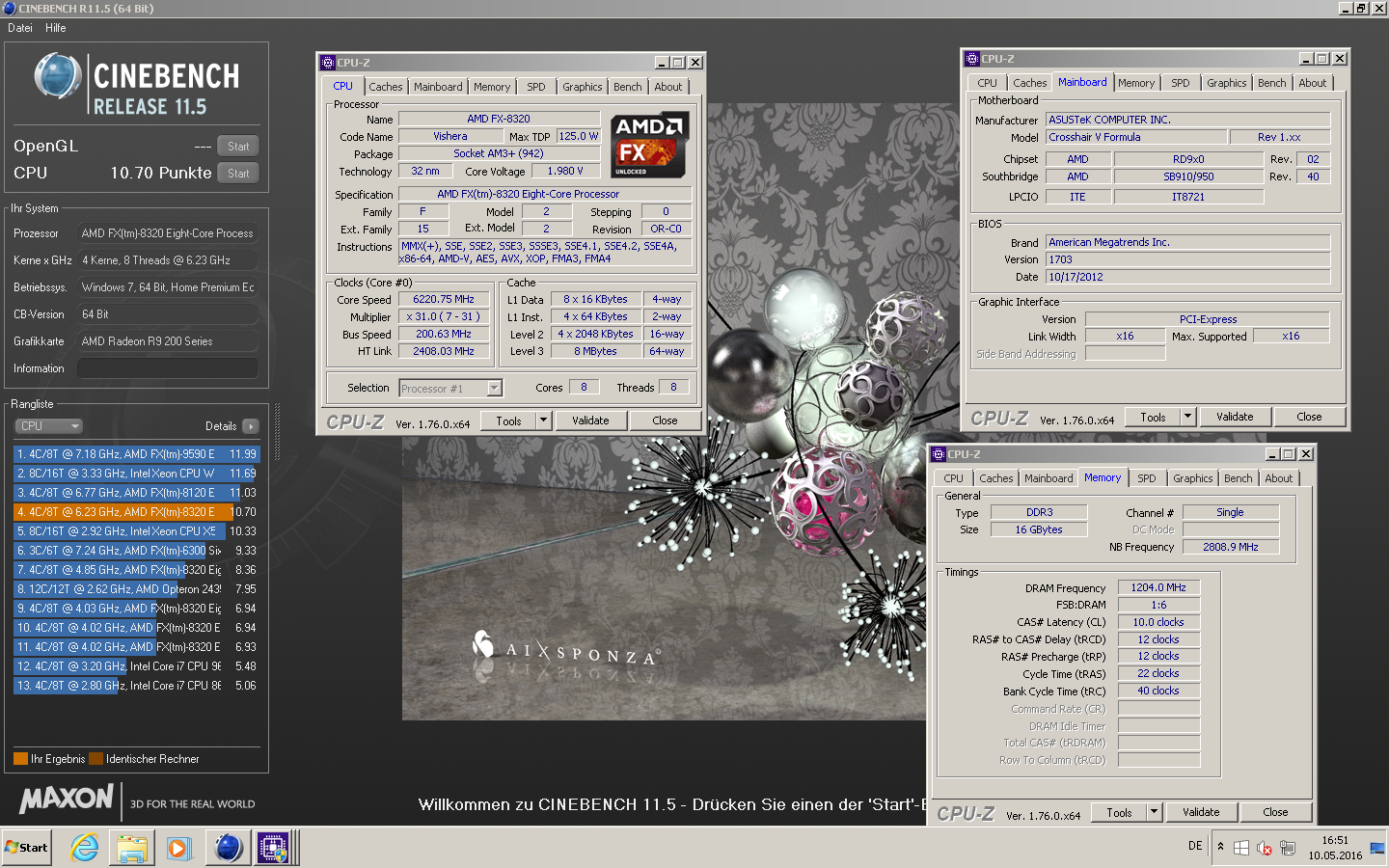Click the network tray icon
Screen dimensions: 1389x868
1287,848
